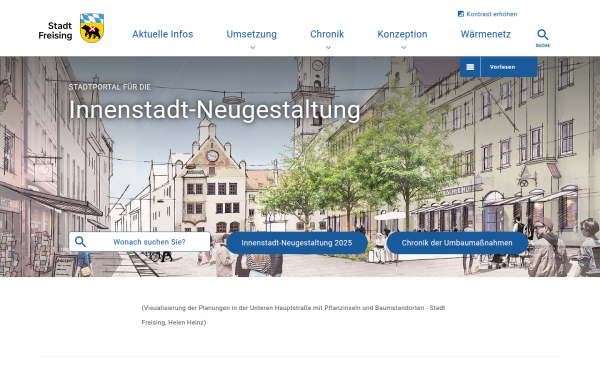Image resolution: width=600 pixels, height=375 pixels.
Task: Click the Innenstadt-Neugestaltung headline text
Action: coord(214,110)
